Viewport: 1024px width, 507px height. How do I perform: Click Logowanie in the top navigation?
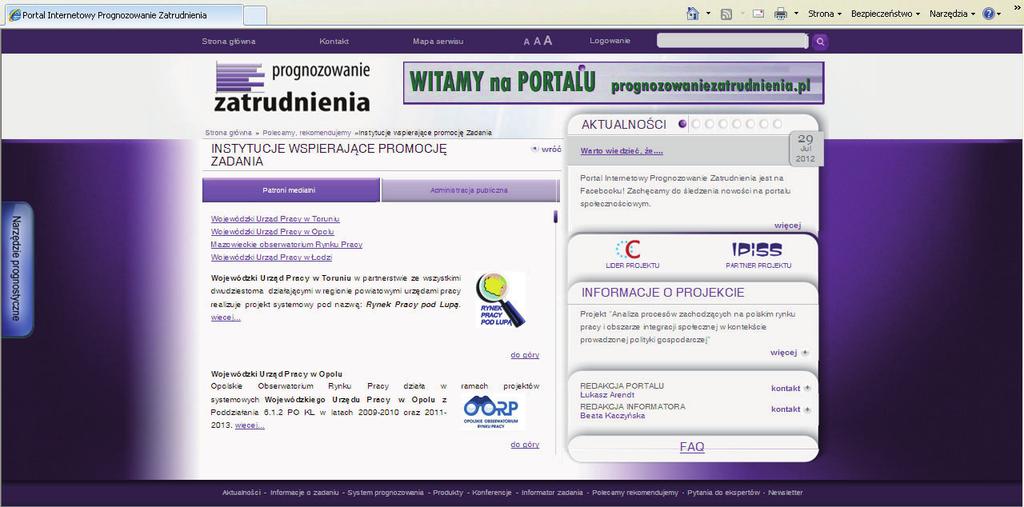(x=610, y=41)
